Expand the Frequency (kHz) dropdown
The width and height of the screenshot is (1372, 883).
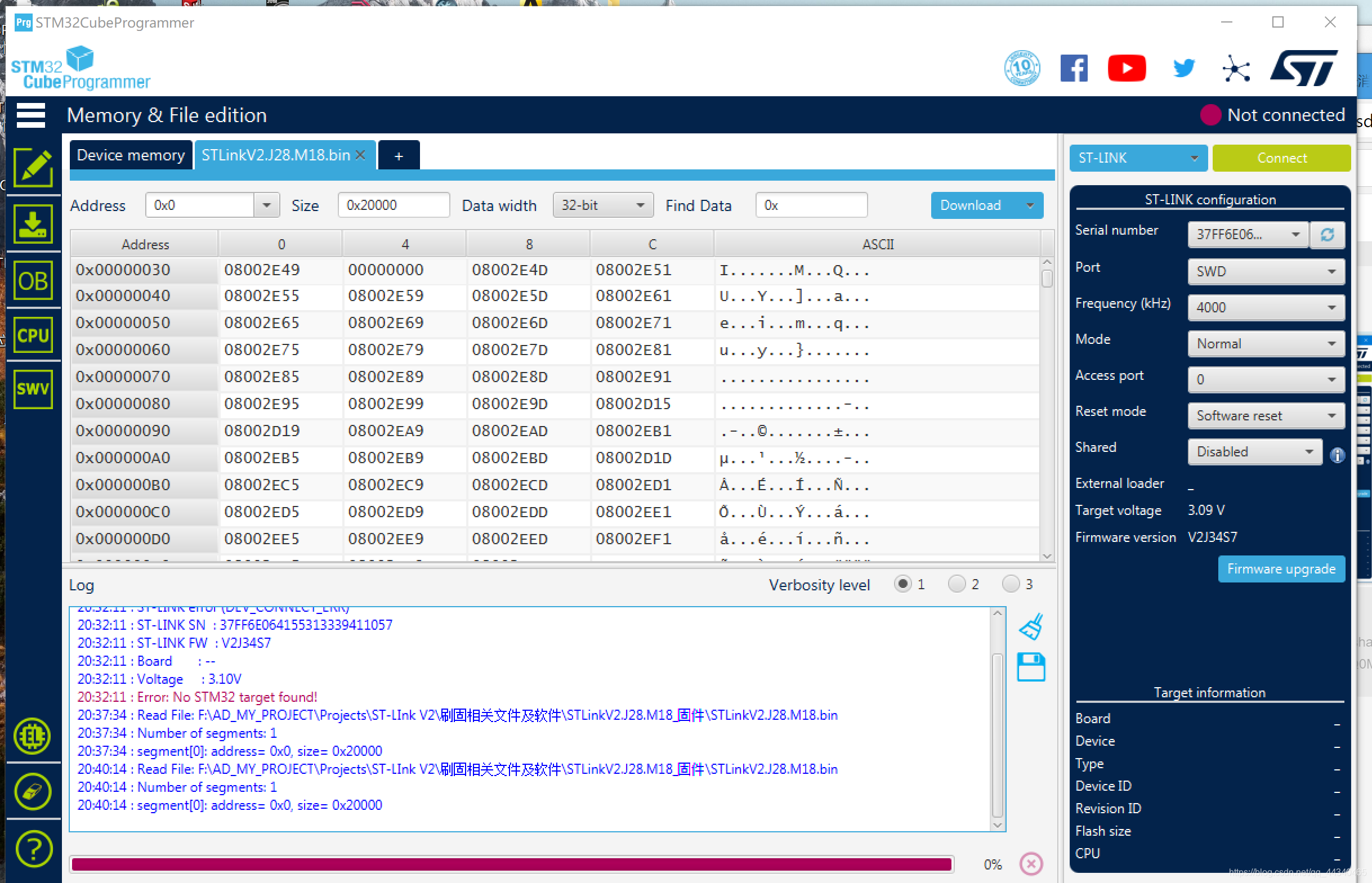1266,307
